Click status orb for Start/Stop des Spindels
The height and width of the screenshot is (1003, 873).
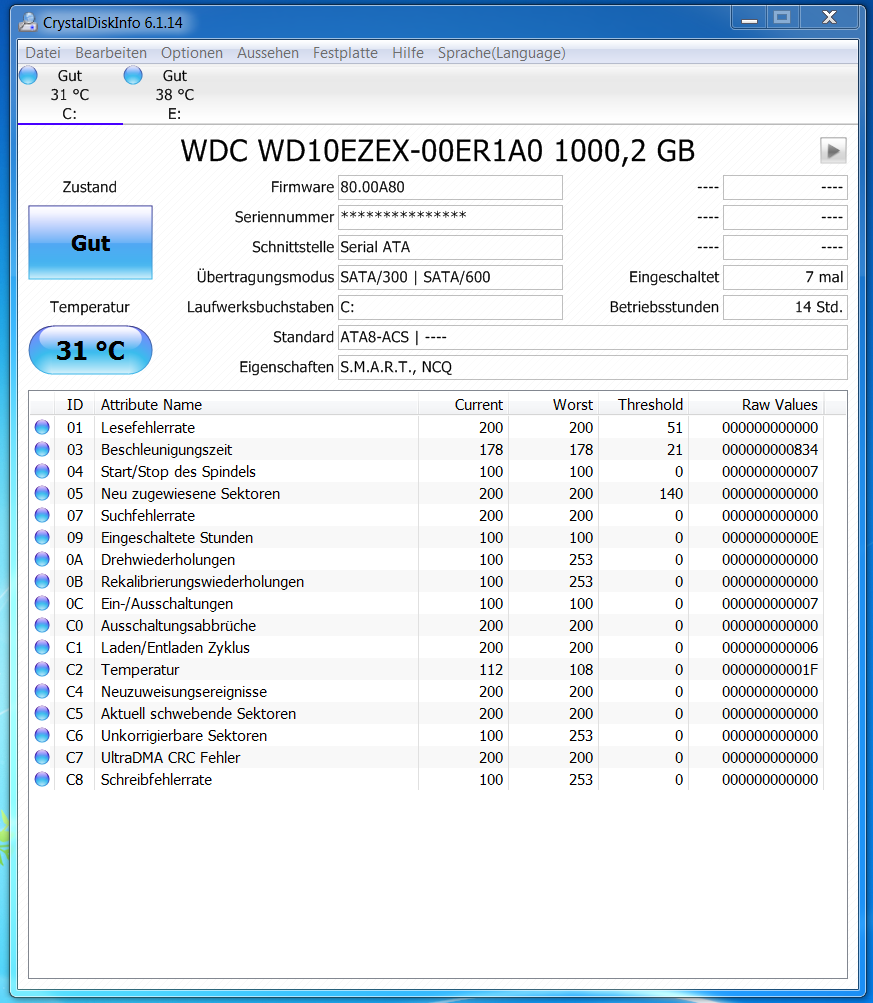click(42, 471)
